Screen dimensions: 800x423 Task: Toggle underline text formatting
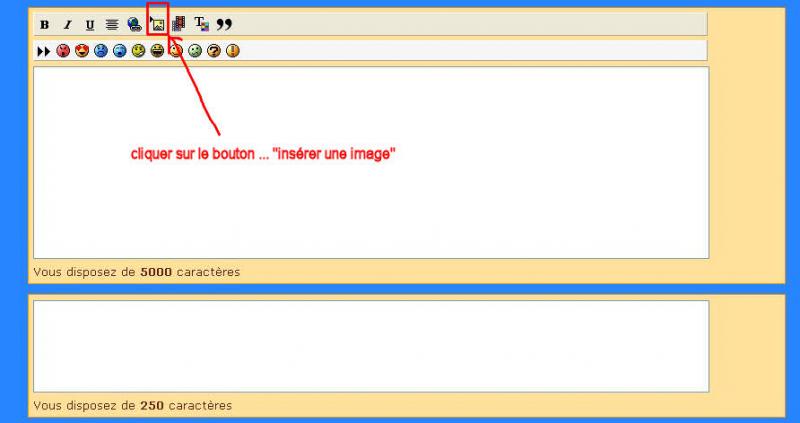(x=90, y=24)
